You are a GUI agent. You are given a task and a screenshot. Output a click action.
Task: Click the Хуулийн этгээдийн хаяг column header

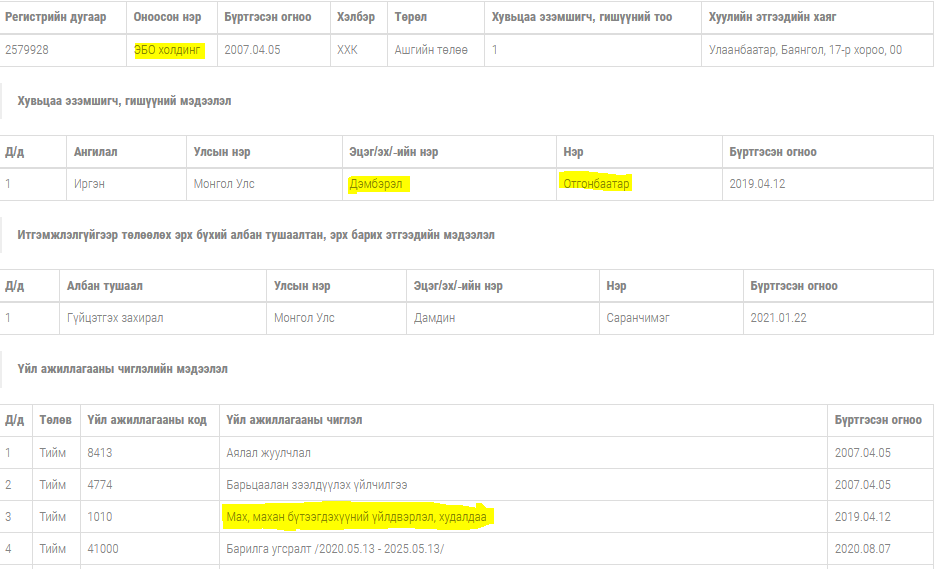click(772, 17)
